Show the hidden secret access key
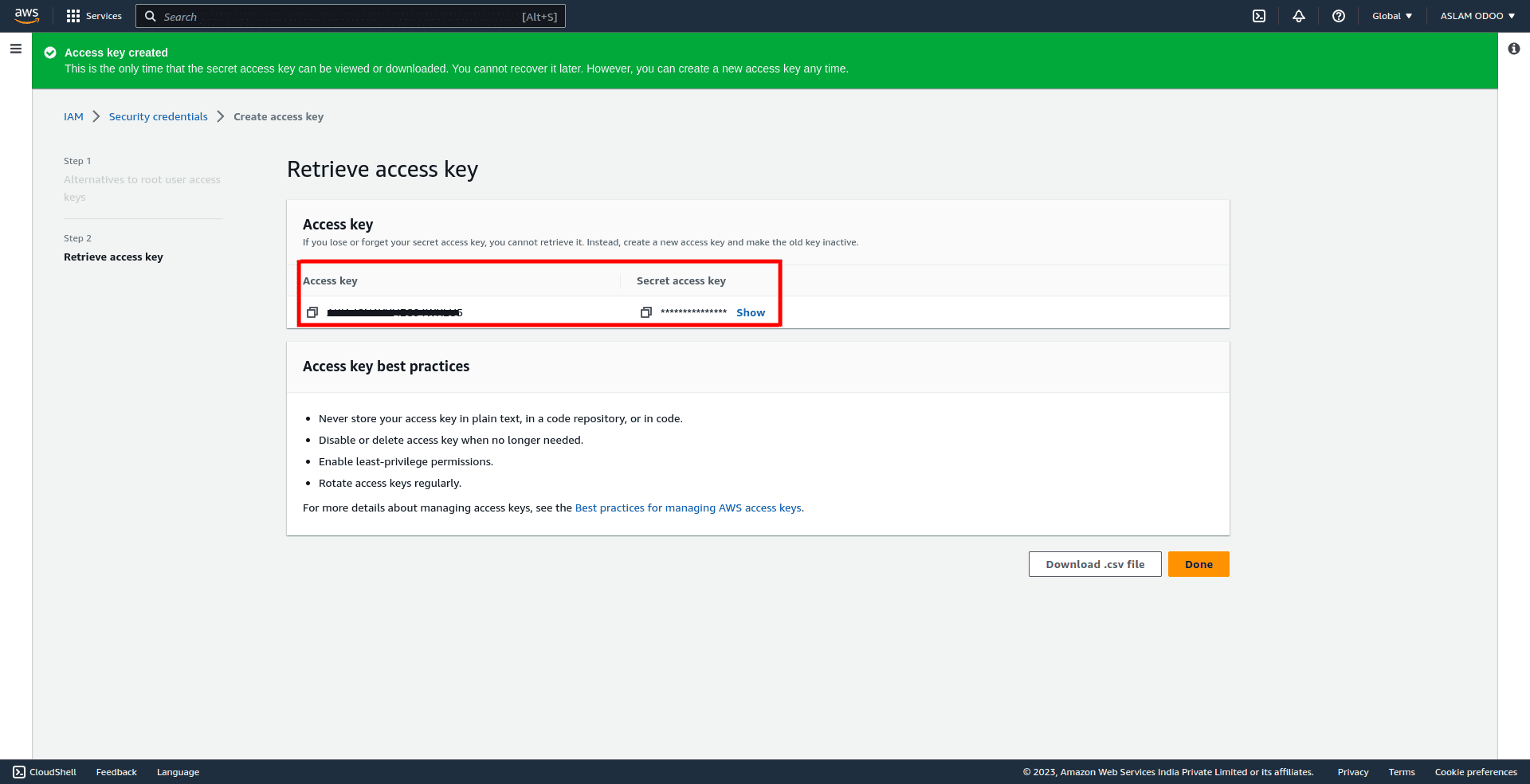 [x=751, y=312]
